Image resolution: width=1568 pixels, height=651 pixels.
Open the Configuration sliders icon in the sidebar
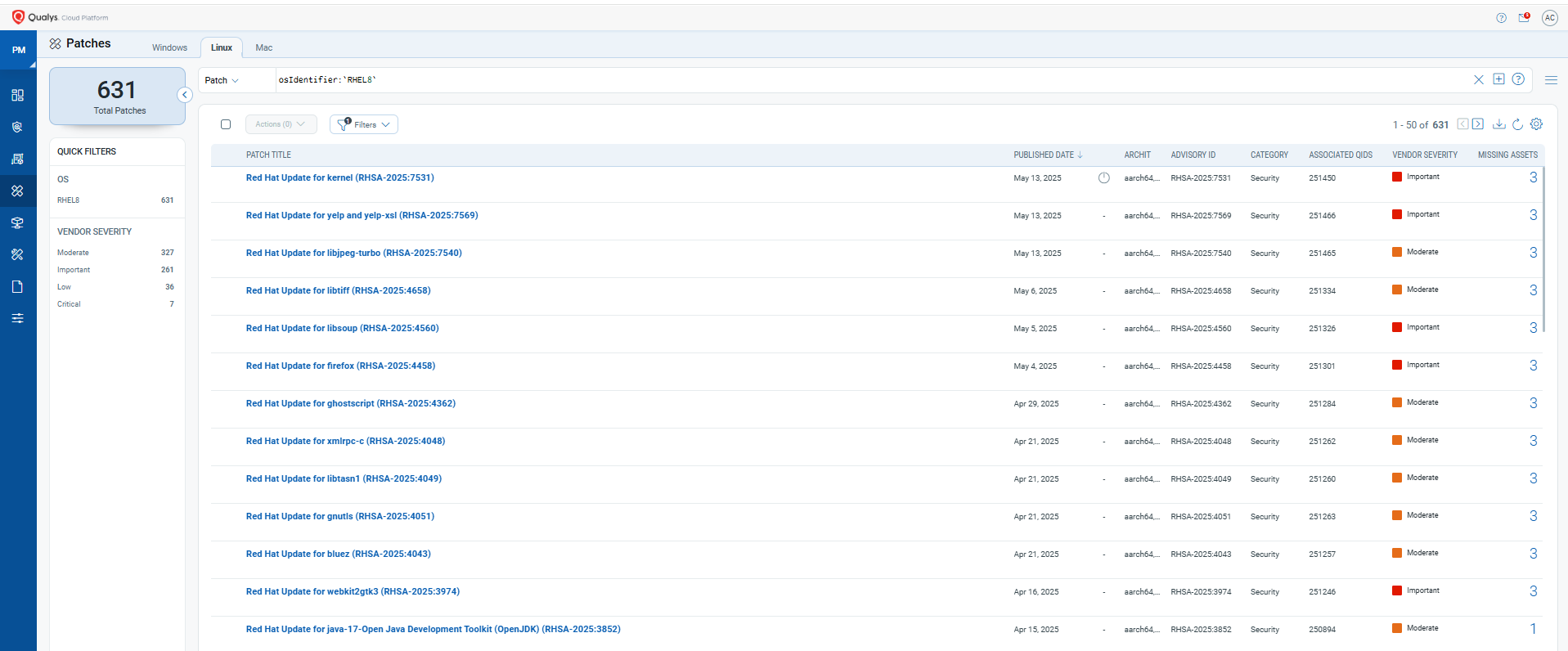17,318
